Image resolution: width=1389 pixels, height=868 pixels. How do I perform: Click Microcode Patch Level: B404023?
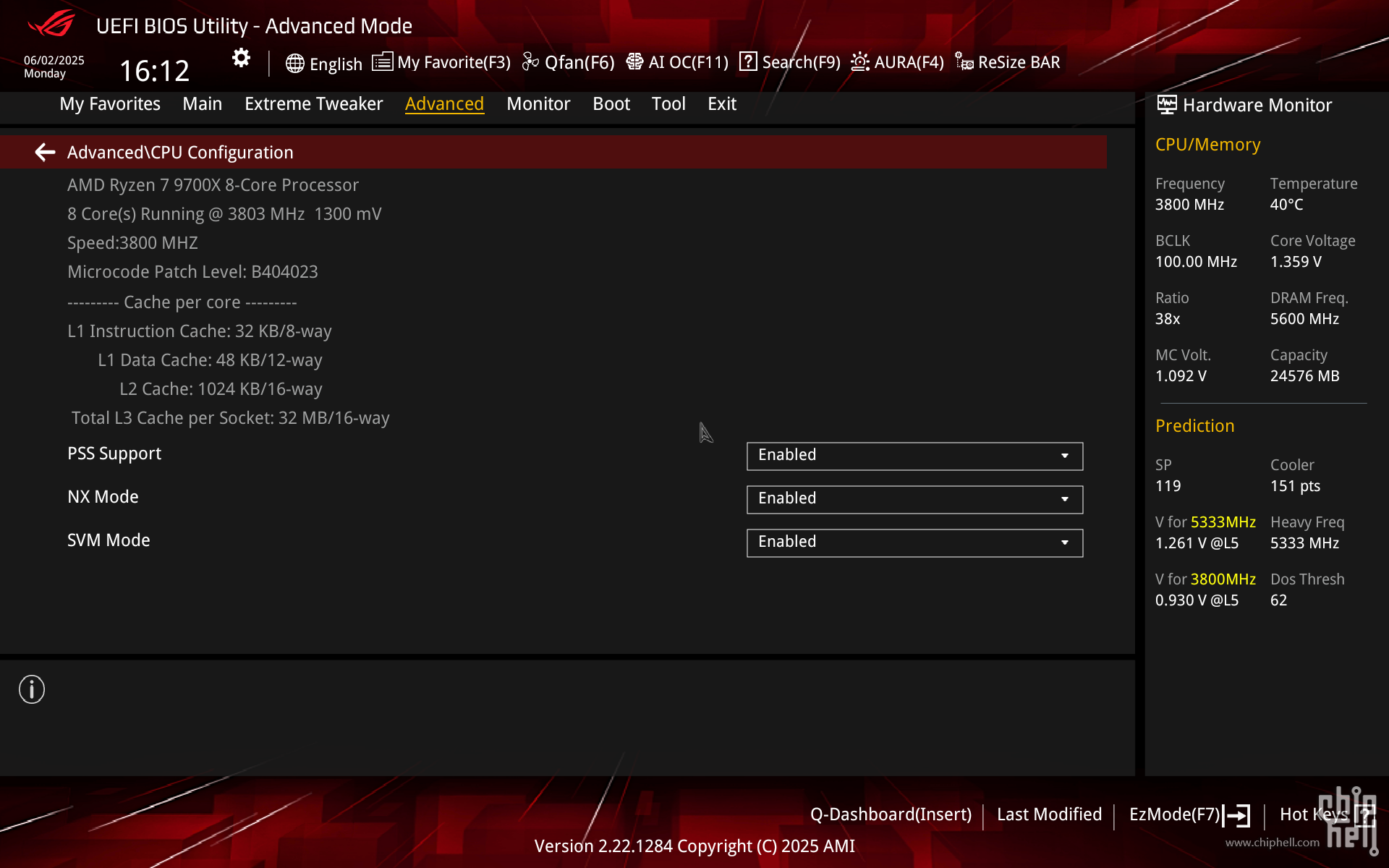pos(192,272)
